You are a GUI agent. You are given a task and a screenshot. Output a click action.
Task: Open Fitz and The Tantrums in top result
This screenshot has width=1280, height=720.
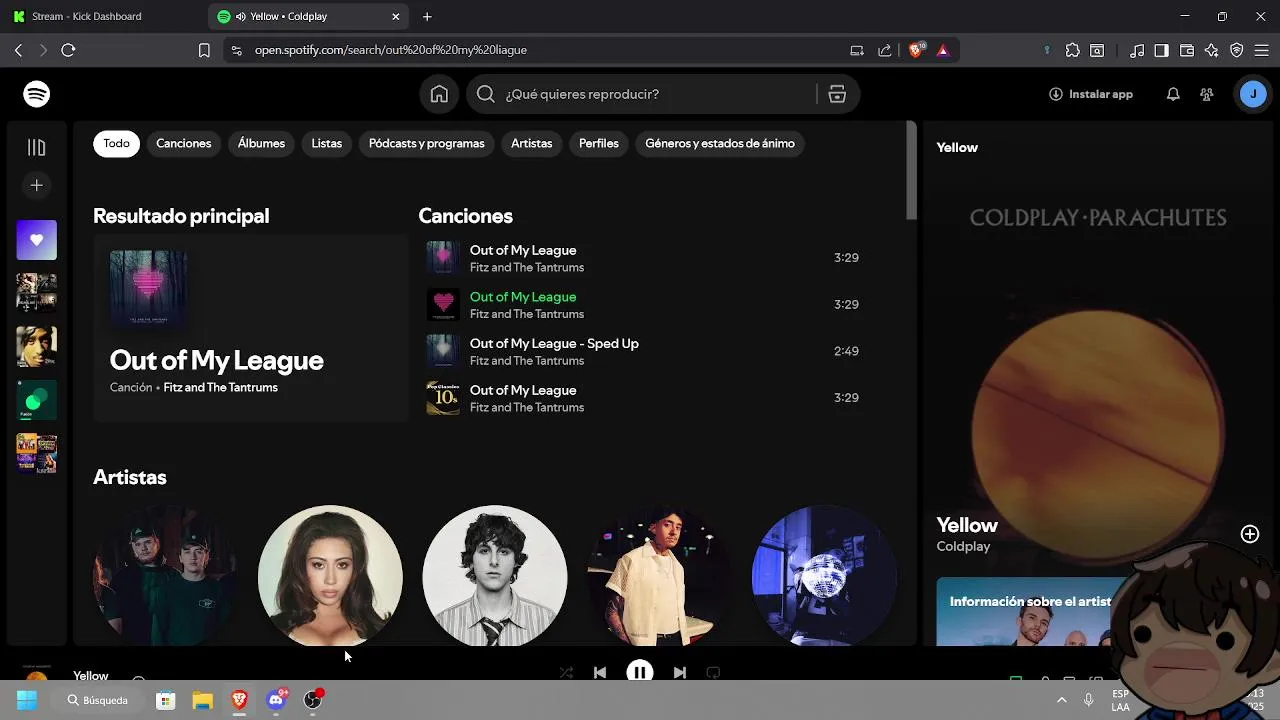coord(220,387)
